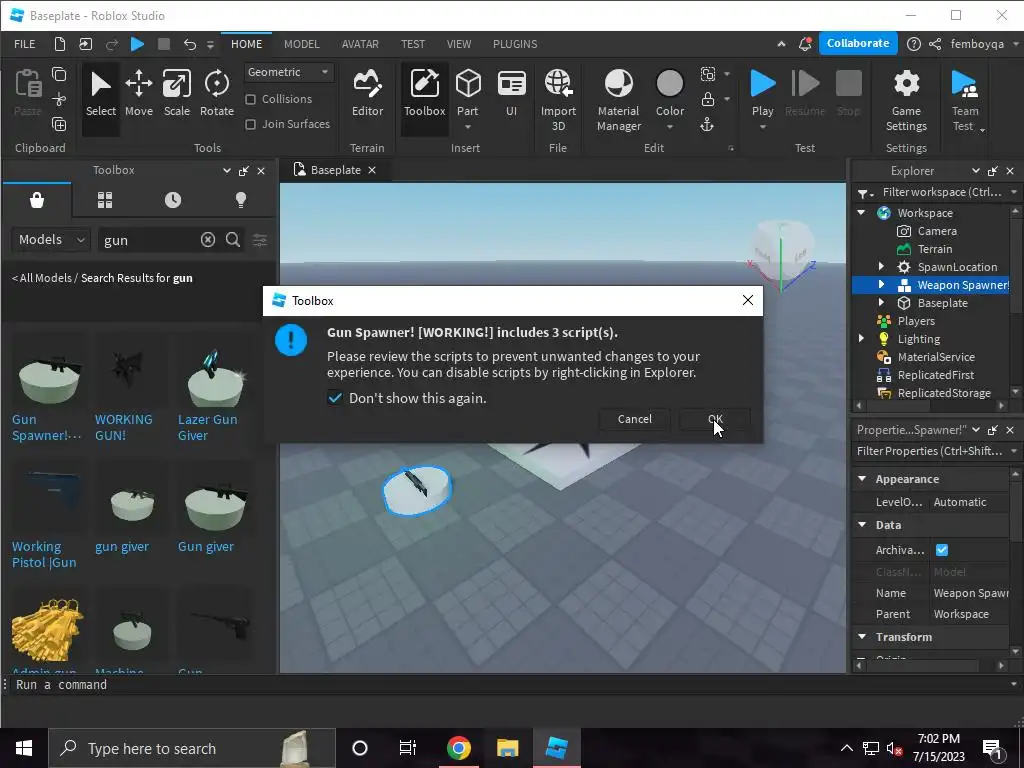Click Import 3D
The image size is (1024, 768).
(x=558, y=99)
